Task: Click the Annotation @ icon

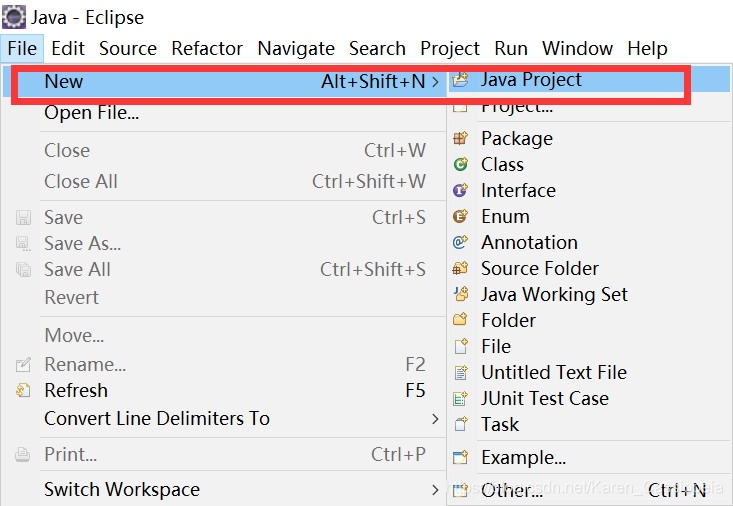Action: [x=460, y=242]
